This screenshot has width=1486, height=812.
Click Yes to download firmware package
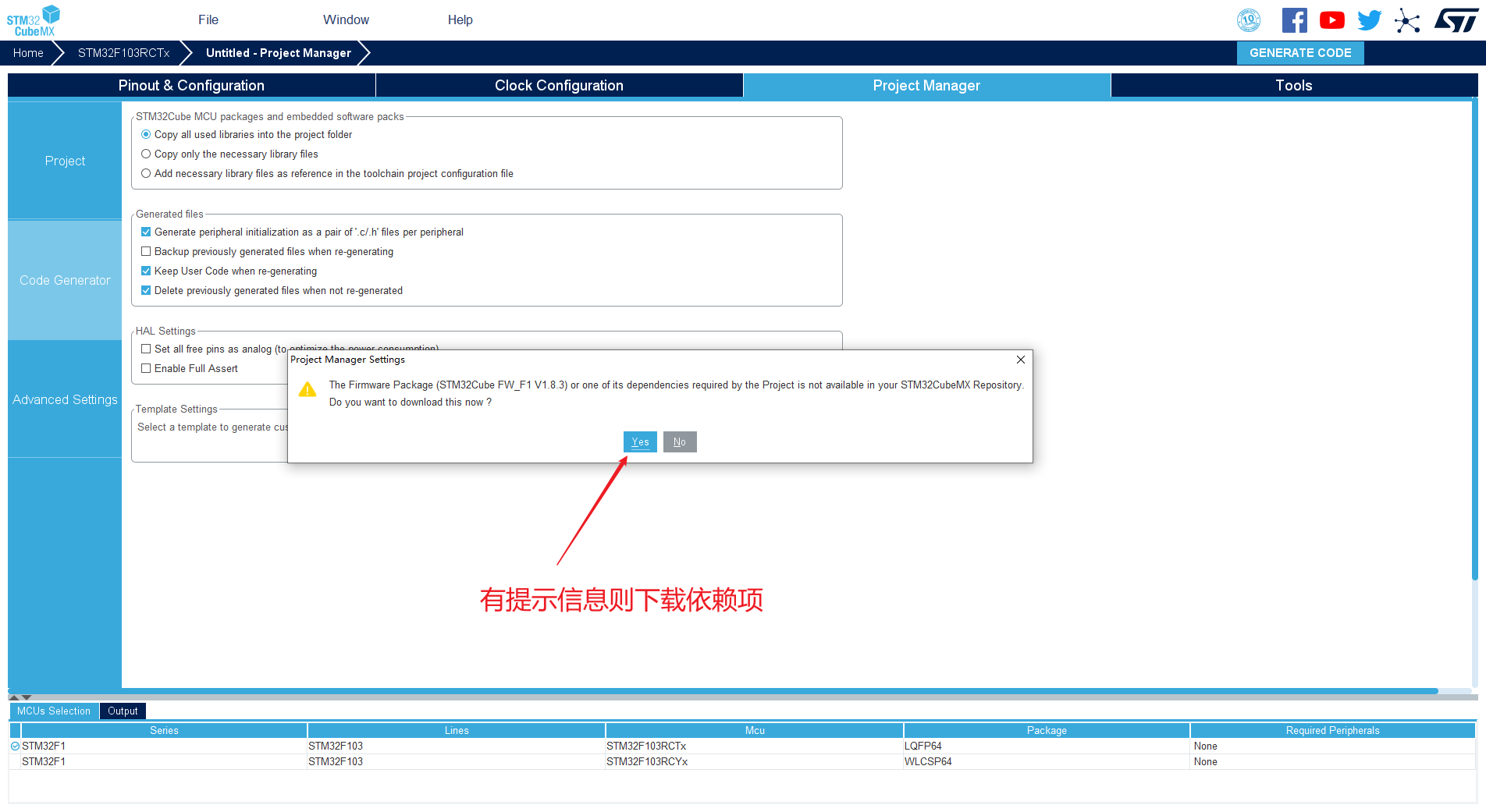(640, 441)
